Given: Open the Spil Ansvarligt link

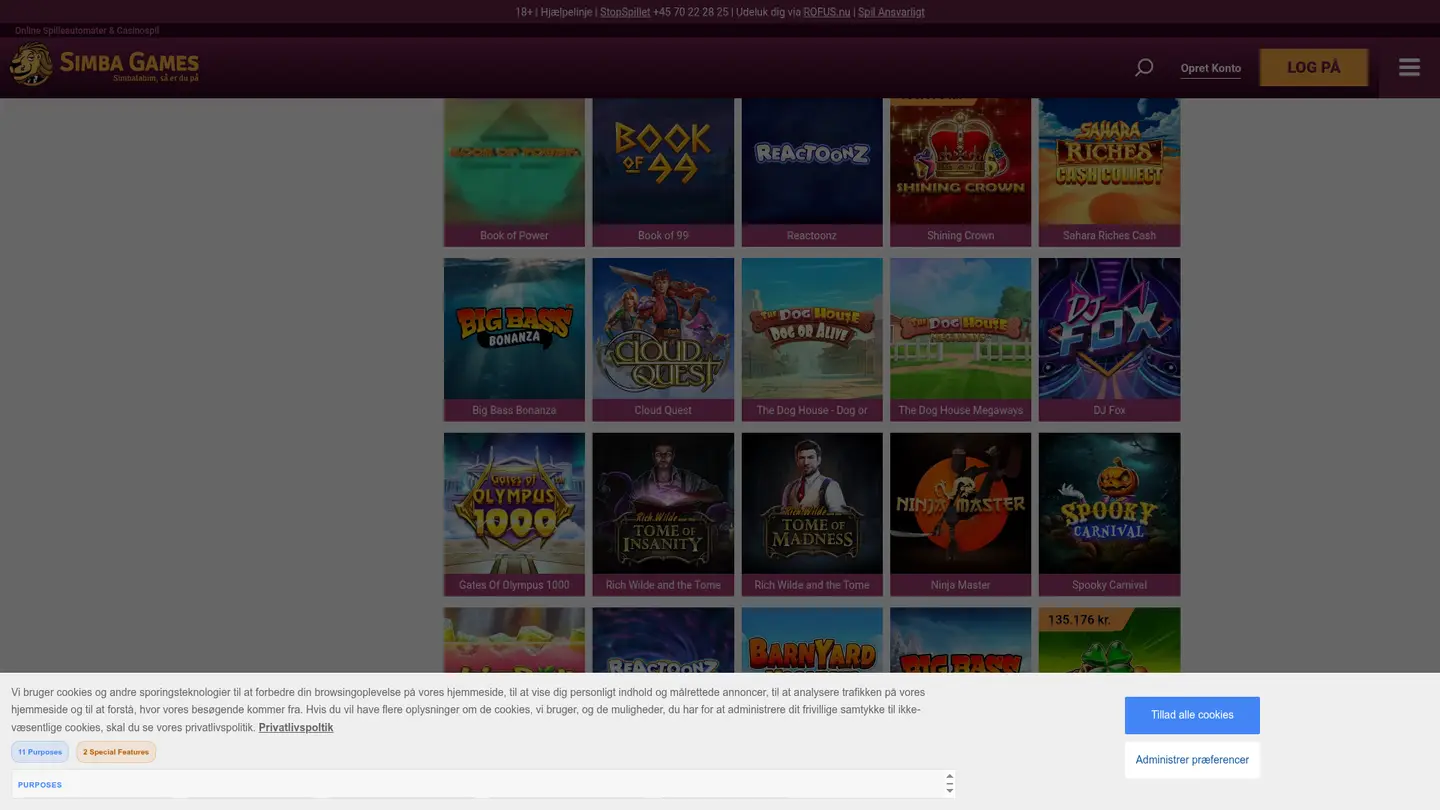Looking at the screenshot, I should pyautogui.click(x=891, y=12).
